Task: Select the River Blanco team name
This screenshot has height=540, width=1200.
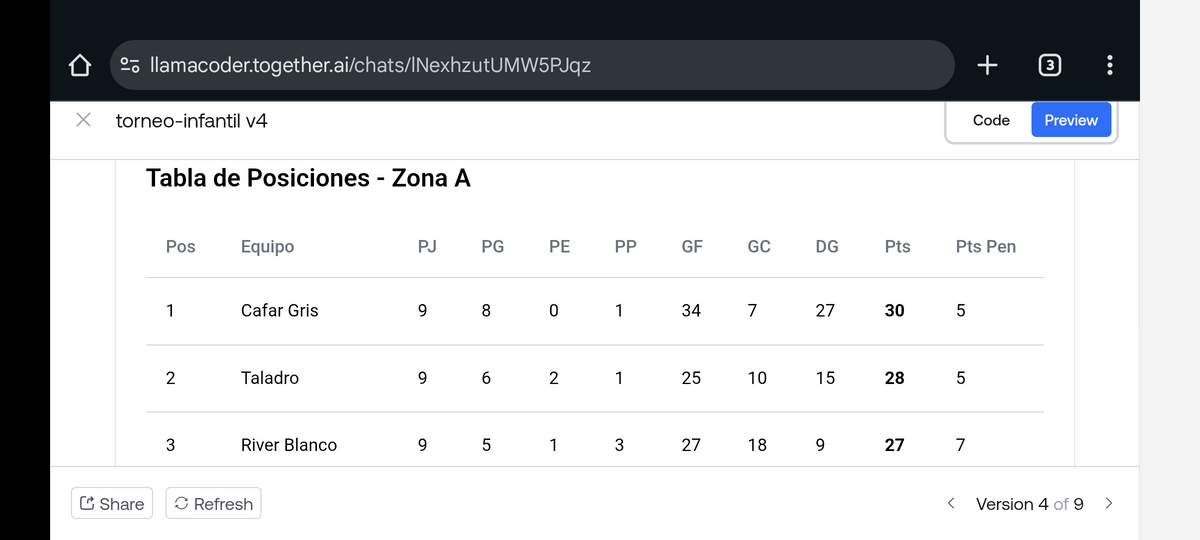Action: tap(288, 445)
